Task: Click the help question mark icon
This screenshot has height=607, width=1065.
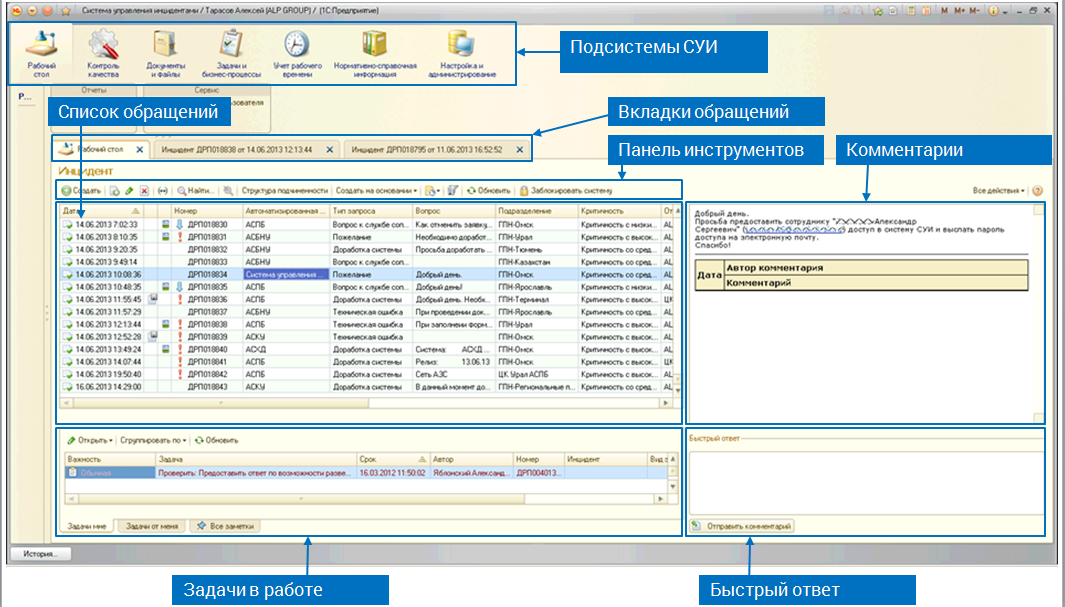Action: (1037, 191)
